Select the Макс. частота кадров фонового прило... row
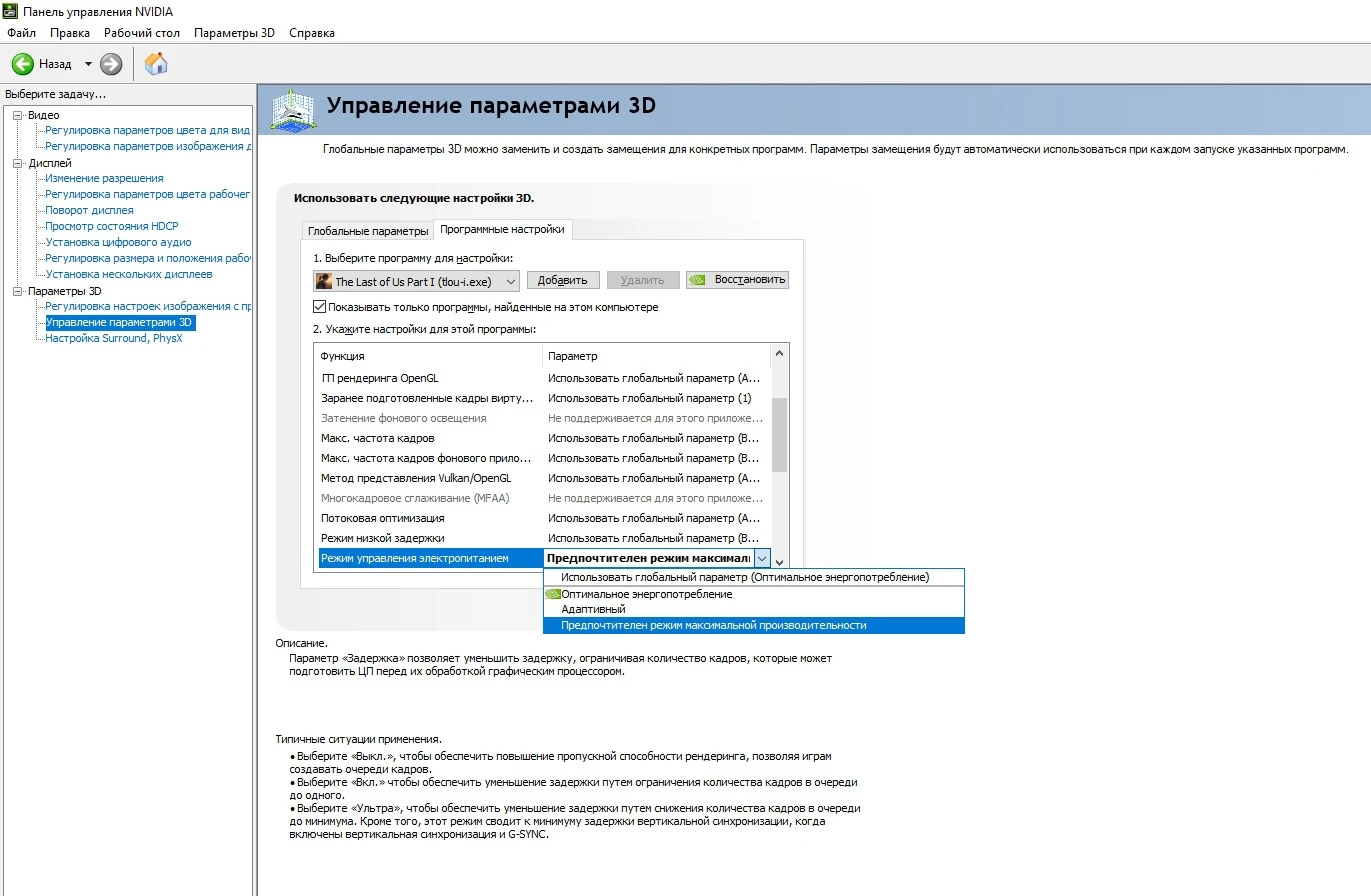 543,458
